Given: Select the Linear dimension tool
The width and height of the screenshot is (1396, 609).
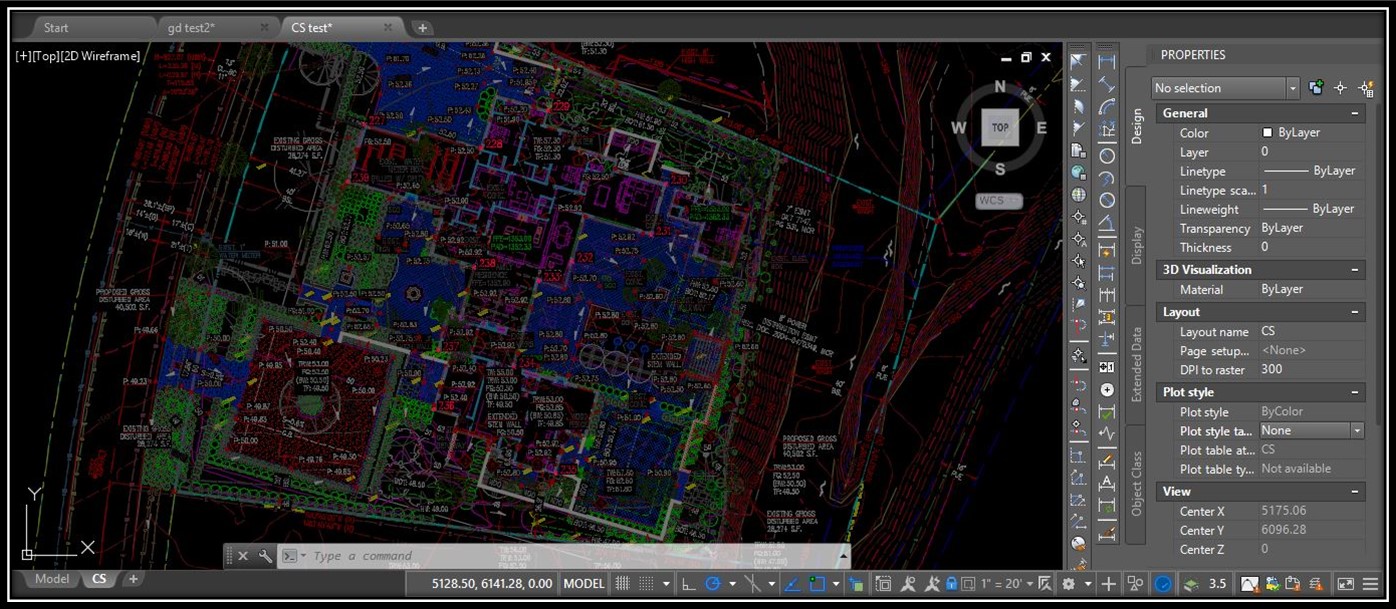Looking at the screenshot, I should click(1107, 62).
